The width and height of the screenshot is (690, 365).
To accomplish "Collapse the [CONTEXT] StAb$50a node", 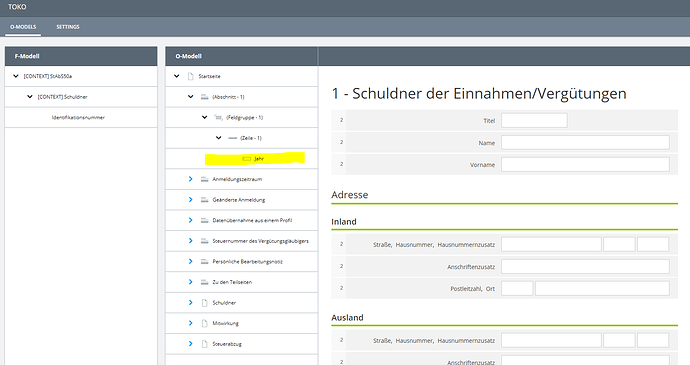I will [x=16, y=76].
